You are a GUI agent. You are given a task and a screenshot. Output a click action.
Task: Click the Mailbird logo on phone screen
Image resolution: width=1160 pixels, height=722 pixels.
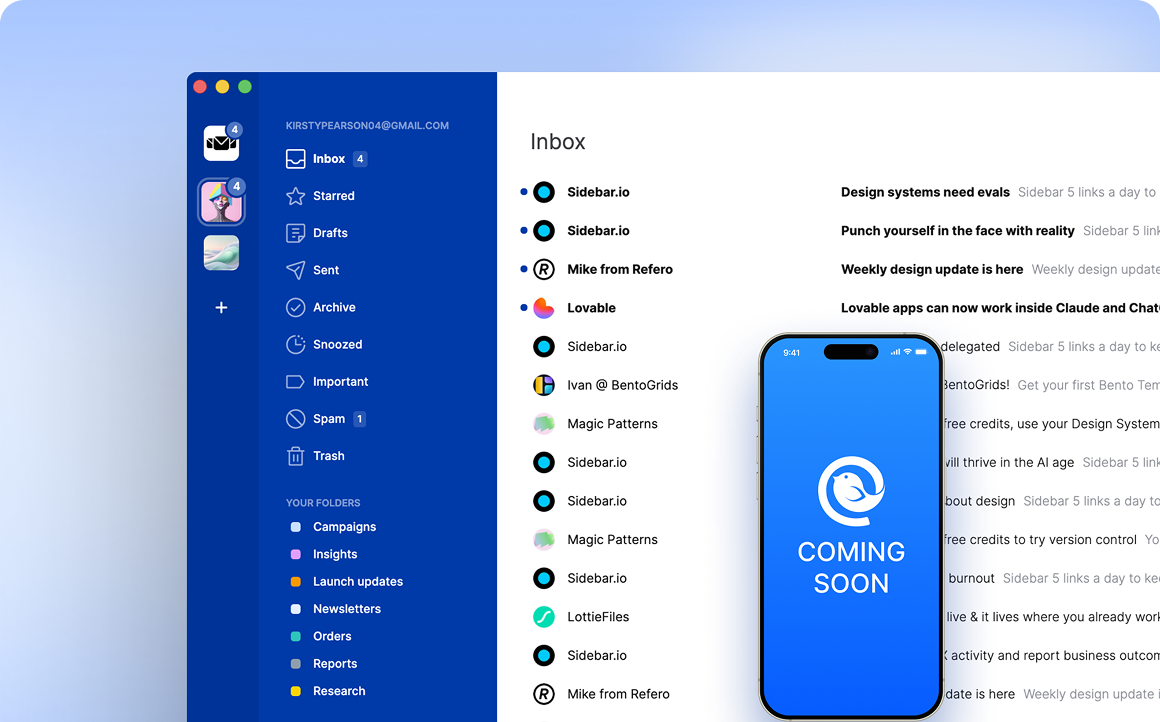click(x=851, y=491)
